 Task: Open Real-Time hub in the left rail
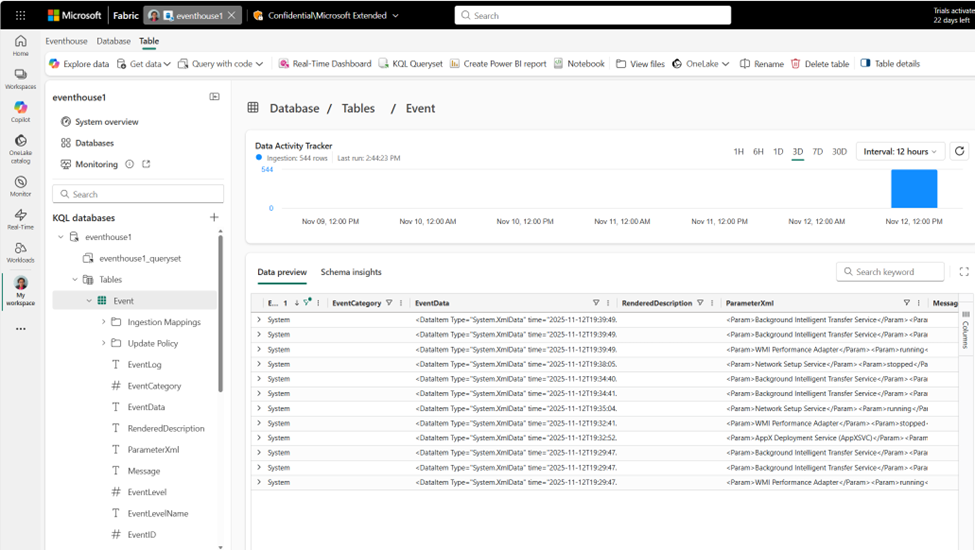(x=21, y=219)
